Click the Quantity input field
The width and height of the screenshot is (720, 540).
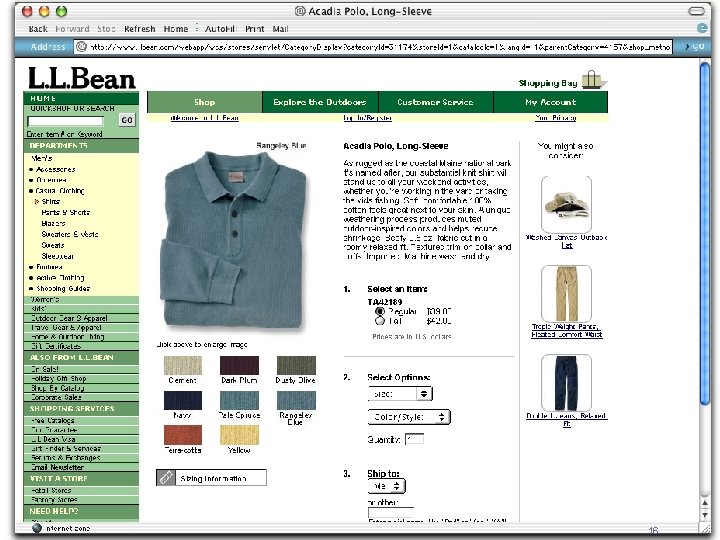pos(414,439)
